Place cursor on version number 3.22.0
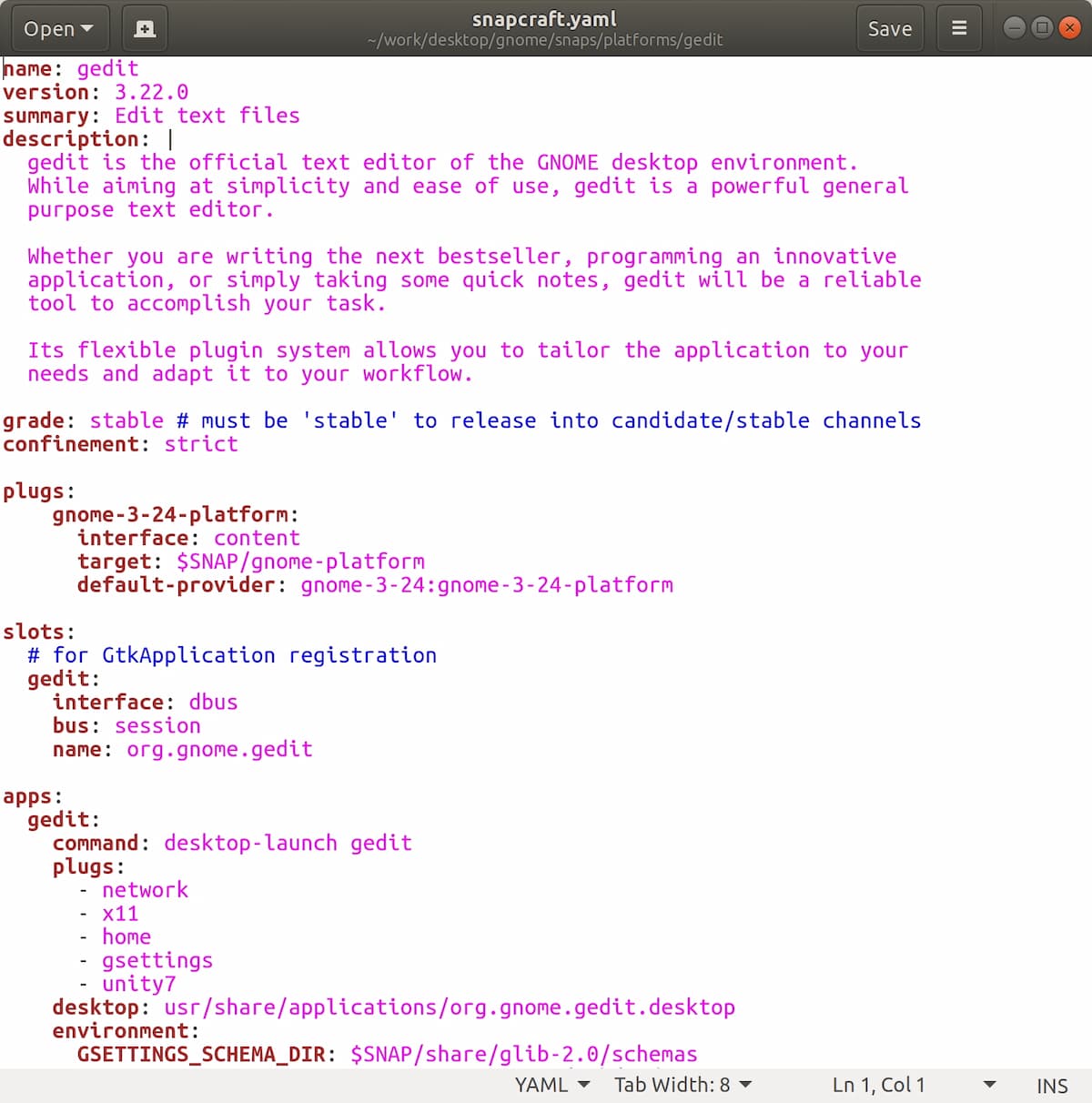Image resolution: width=1092 pixels, height=1103 pixels. click(151, 92)
